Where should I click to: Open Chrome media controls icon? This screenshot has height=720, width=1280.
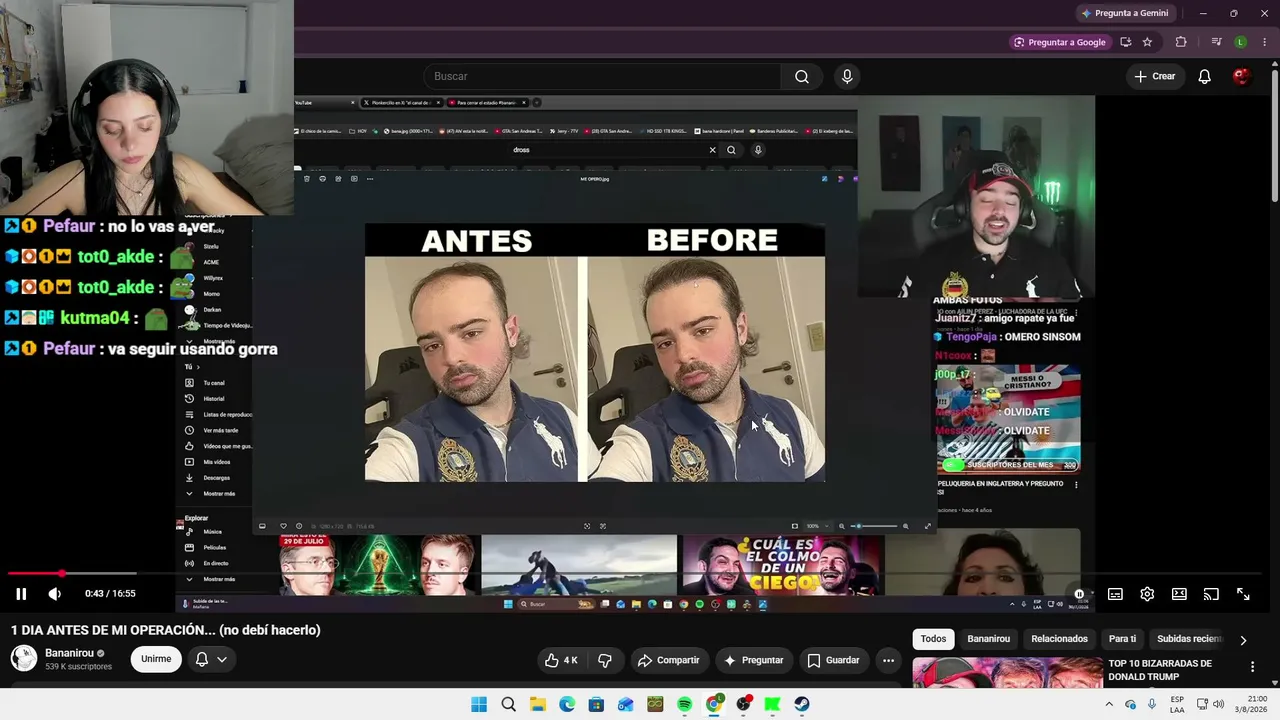pyautogui.click(x=1216, y=42)
